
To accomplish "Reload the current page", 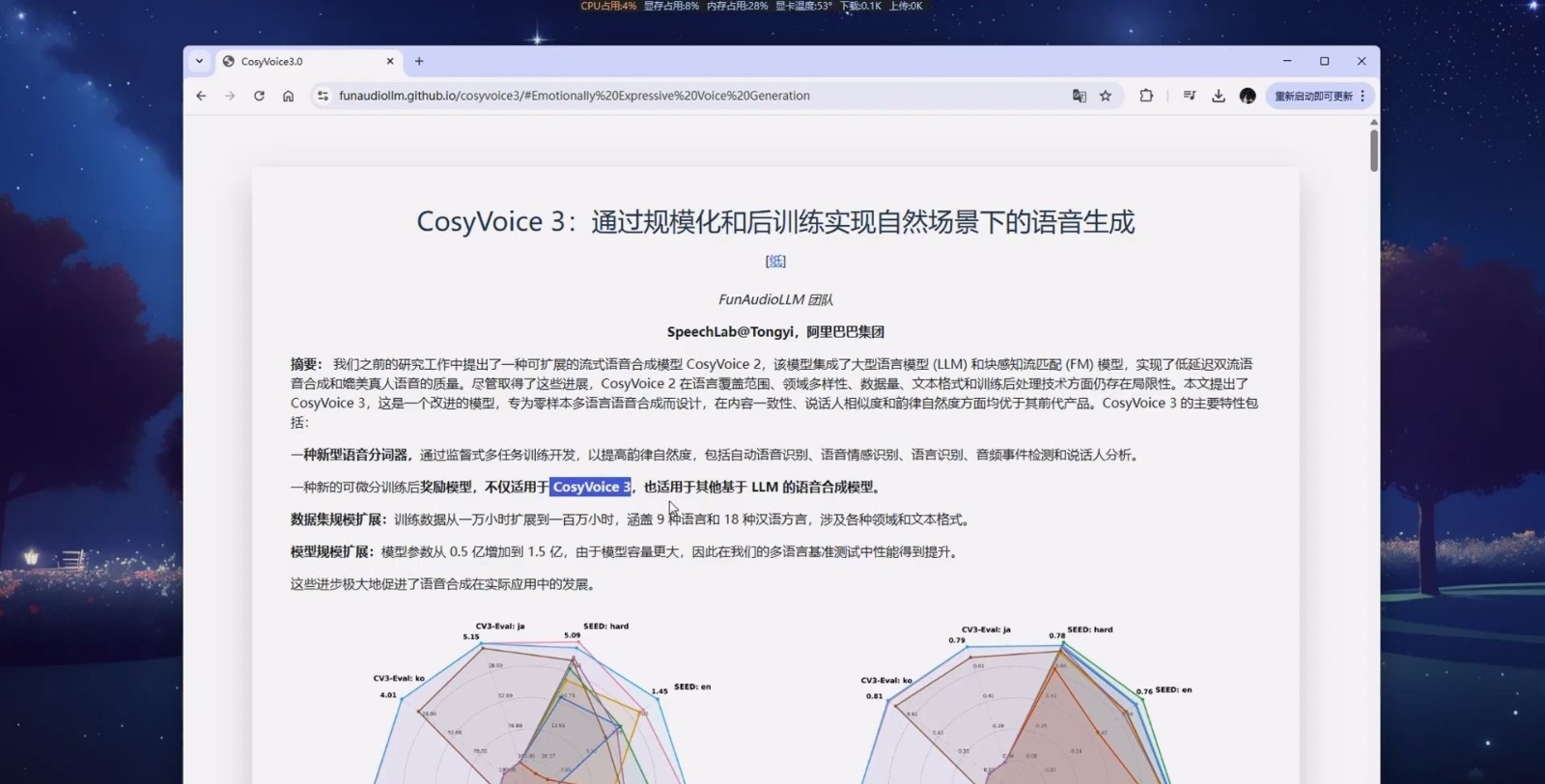I will [x=259, y=96].
